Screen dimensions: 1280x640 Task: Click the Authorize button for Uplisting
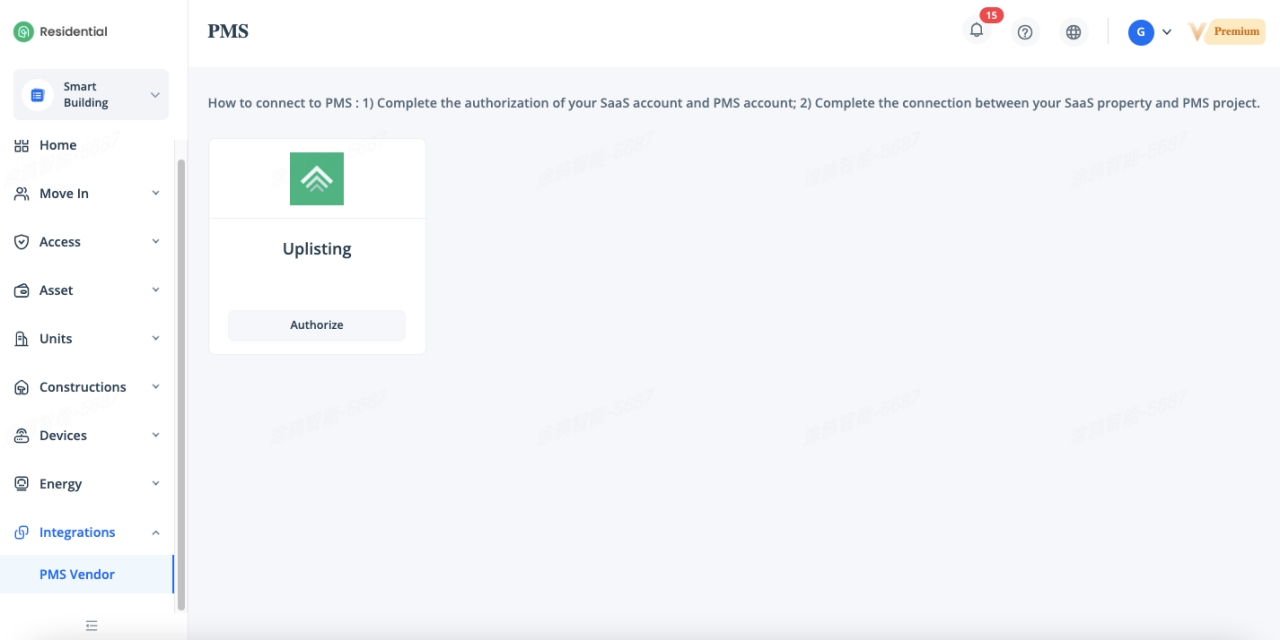point(317,325)
